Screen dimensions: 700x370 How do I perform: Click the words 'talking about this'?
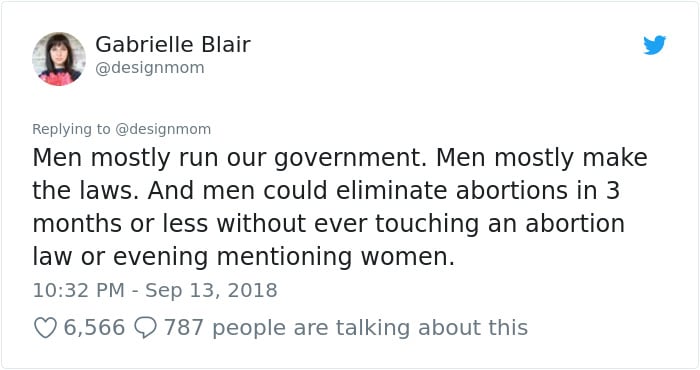[432, 328]
